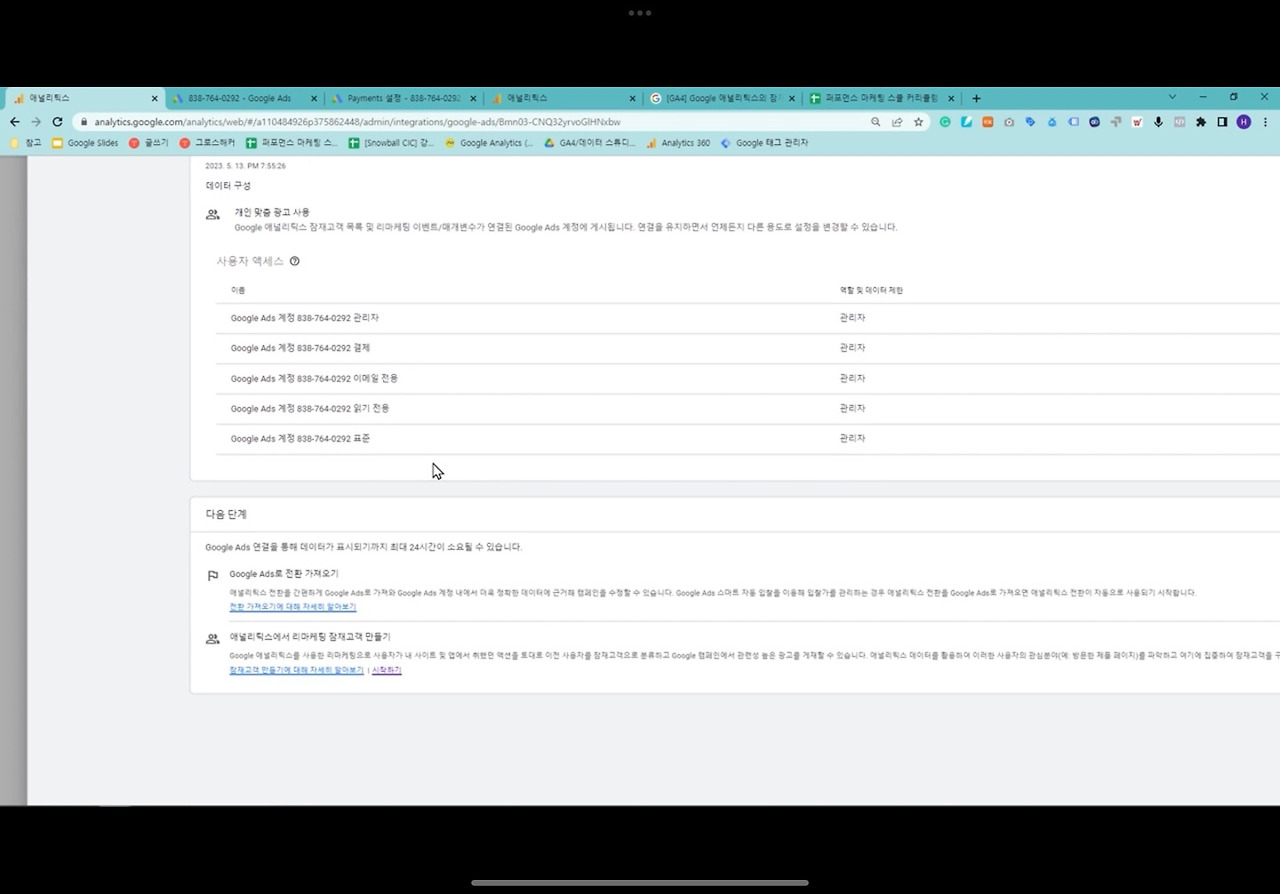
Task: Open the [Snowball CIC] bookmark
Action: click(x=391, y=143)
